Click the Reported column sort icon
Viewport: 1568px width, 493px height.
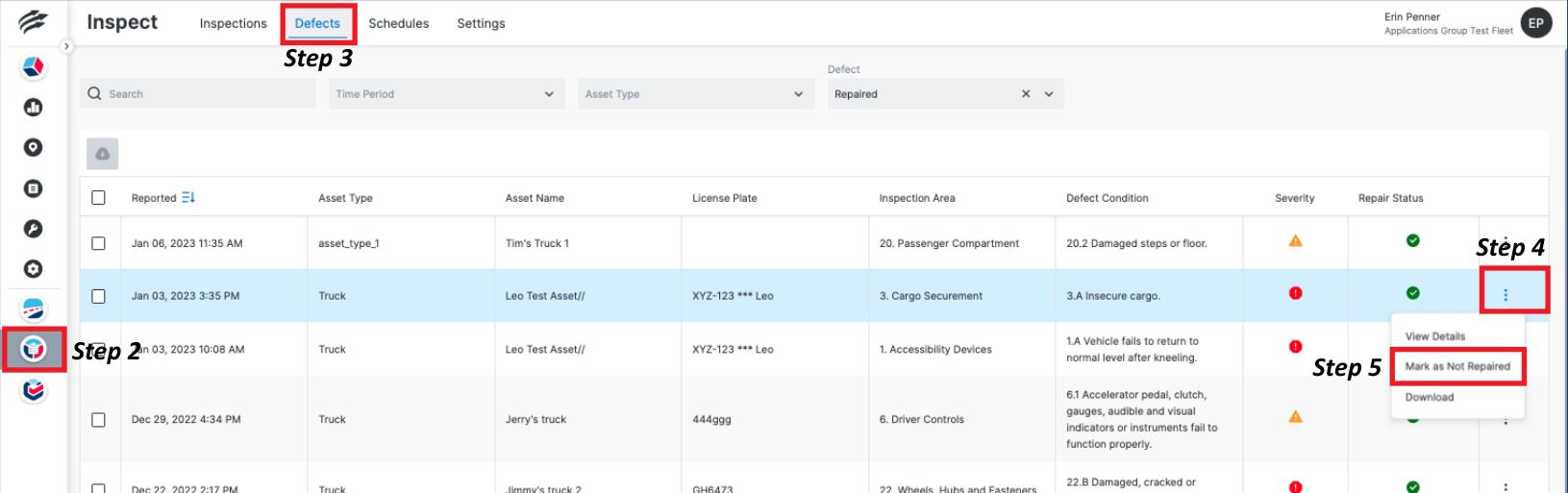coord(188,197)
